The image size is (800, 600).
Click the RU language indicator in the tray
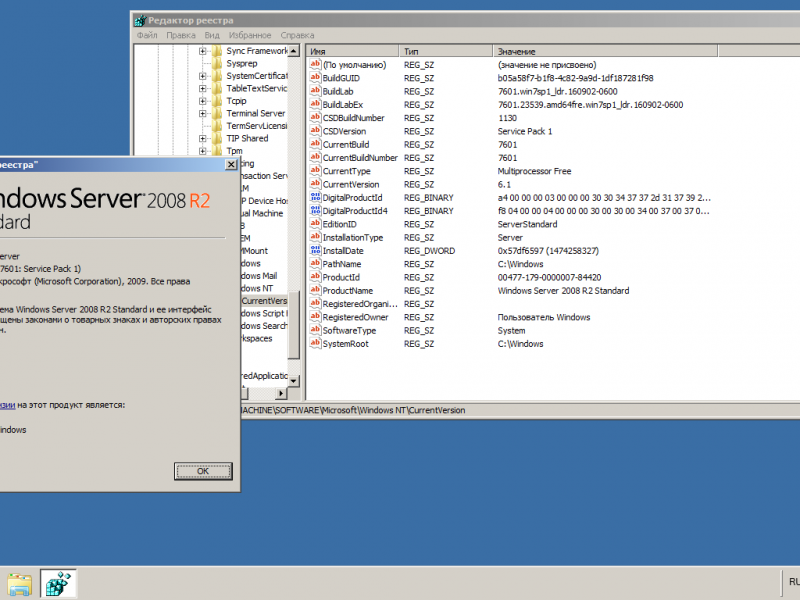tap(794, 582)
